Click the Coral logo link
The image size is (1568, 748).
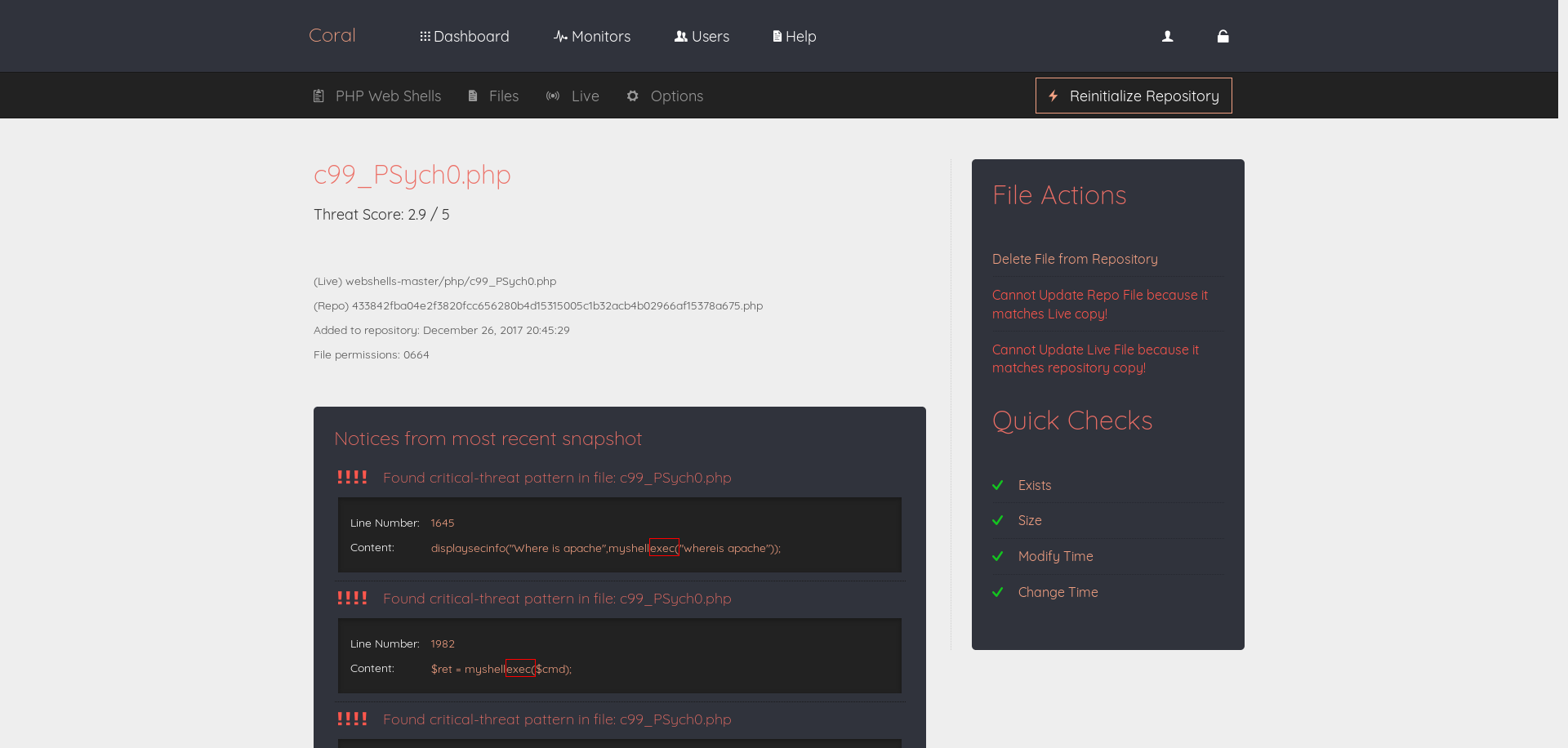click(332, 36)
